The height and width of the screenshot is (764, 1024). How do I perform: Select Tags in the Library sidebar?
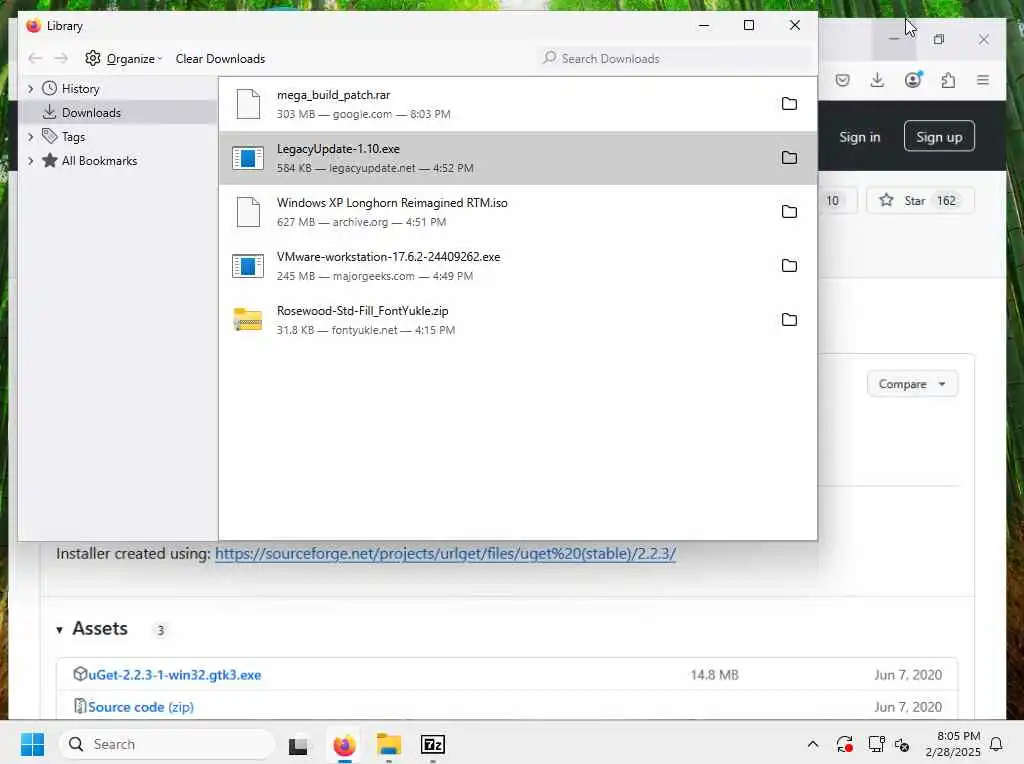coord(73,136)
